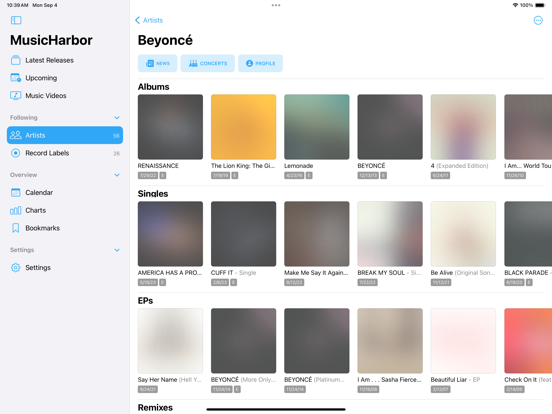552x414 pixels.
Task: Click the Lemonade title text
Action: click(299, 166)
